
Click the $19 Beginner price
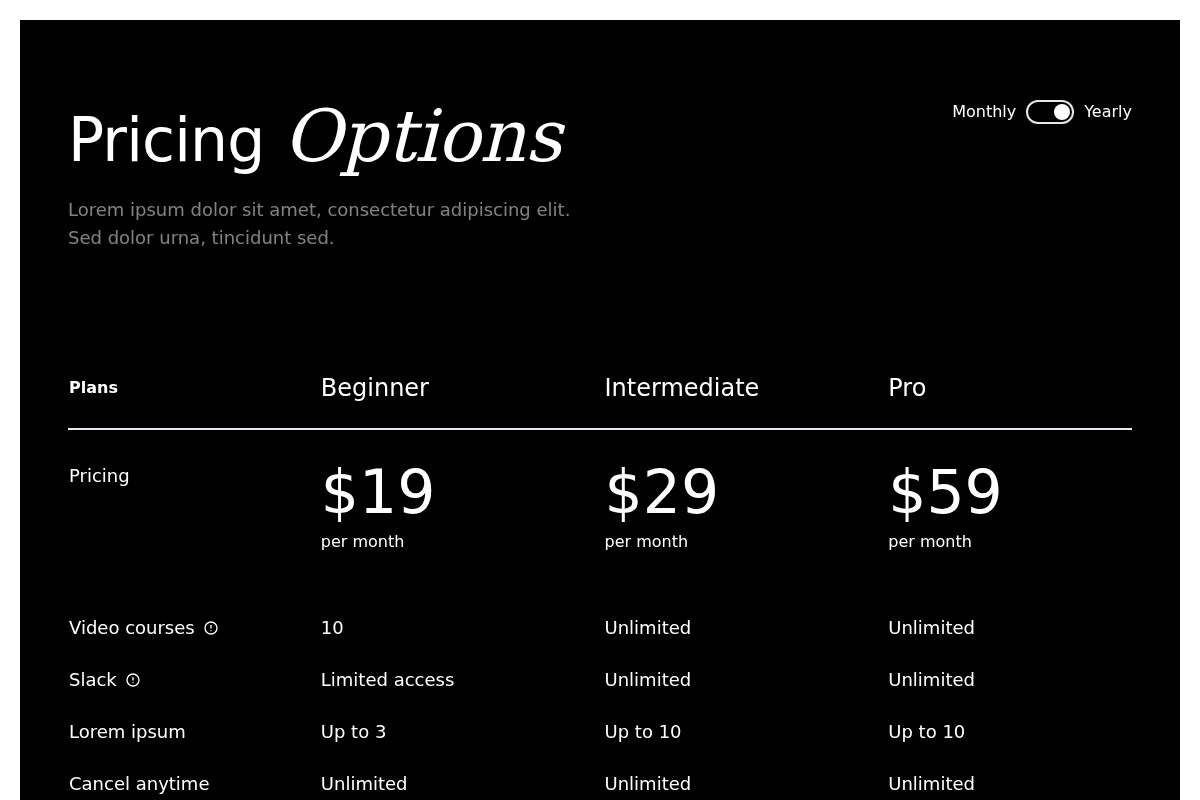coord(377,493)
